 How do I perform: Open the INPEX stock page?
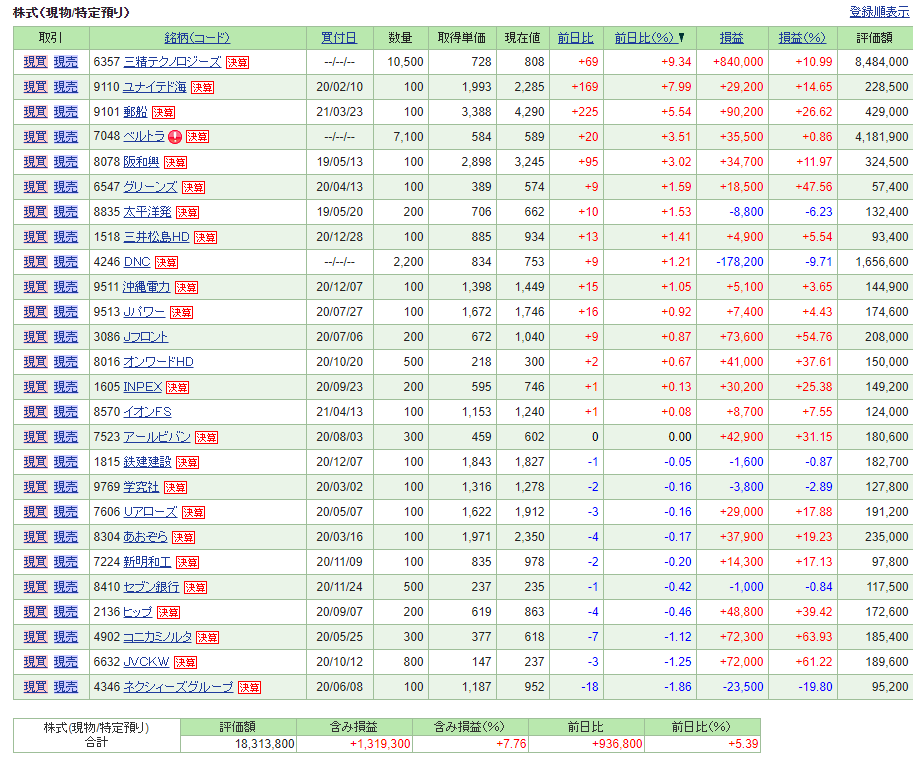click(143, 387)
